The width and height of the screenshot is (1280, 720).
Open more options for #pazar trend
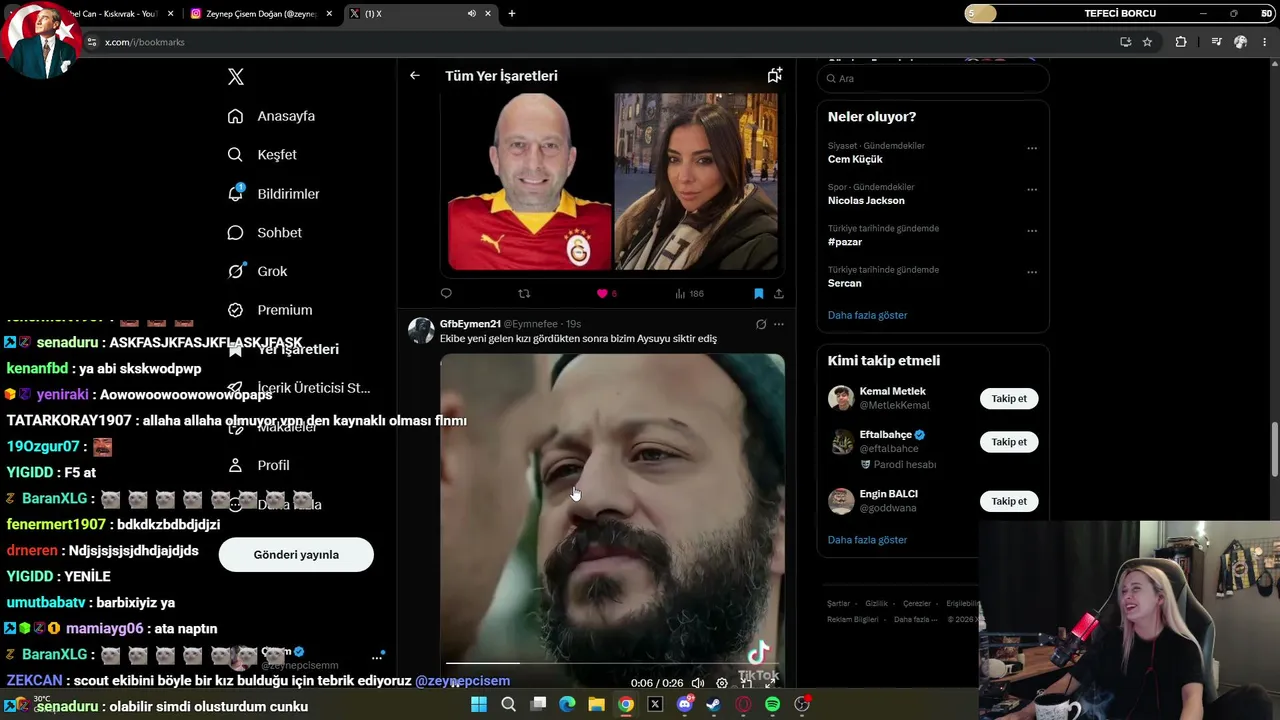tap(1032, 231)
